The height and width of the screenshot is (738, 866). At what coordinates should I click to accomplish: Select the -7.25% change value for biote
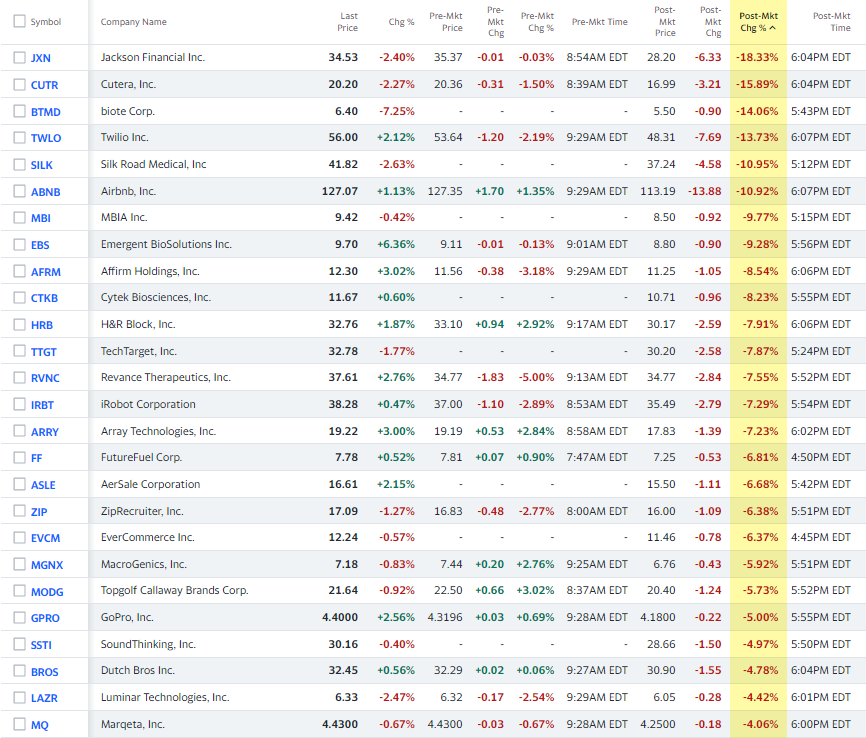pyautogui.click(x=397, y=111)
